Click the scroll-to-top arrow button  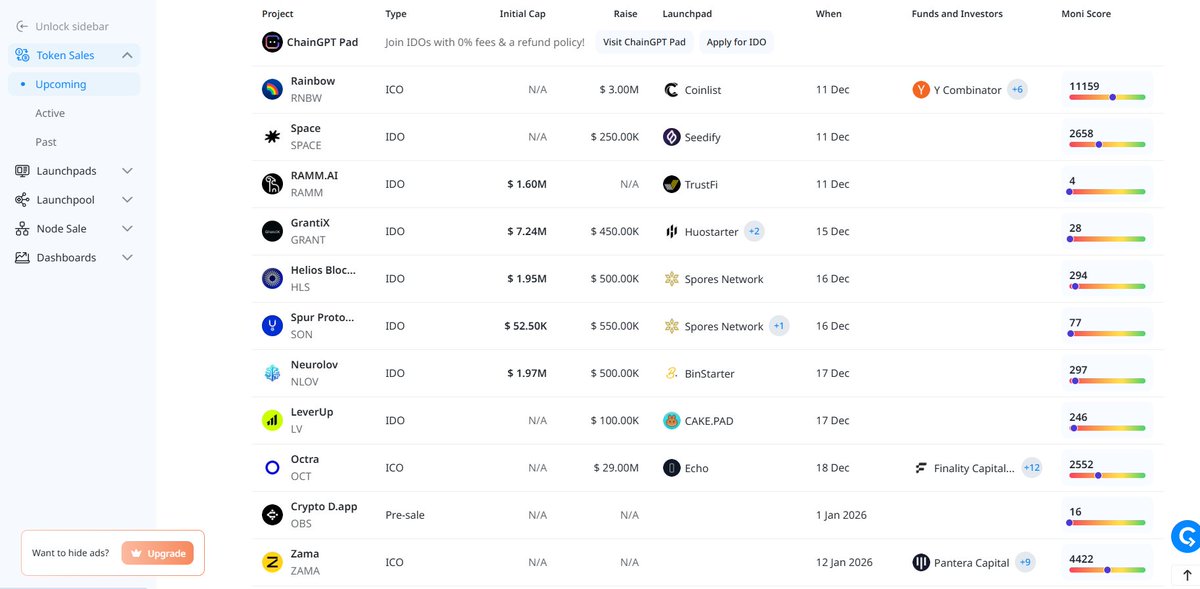point(1187,576)
